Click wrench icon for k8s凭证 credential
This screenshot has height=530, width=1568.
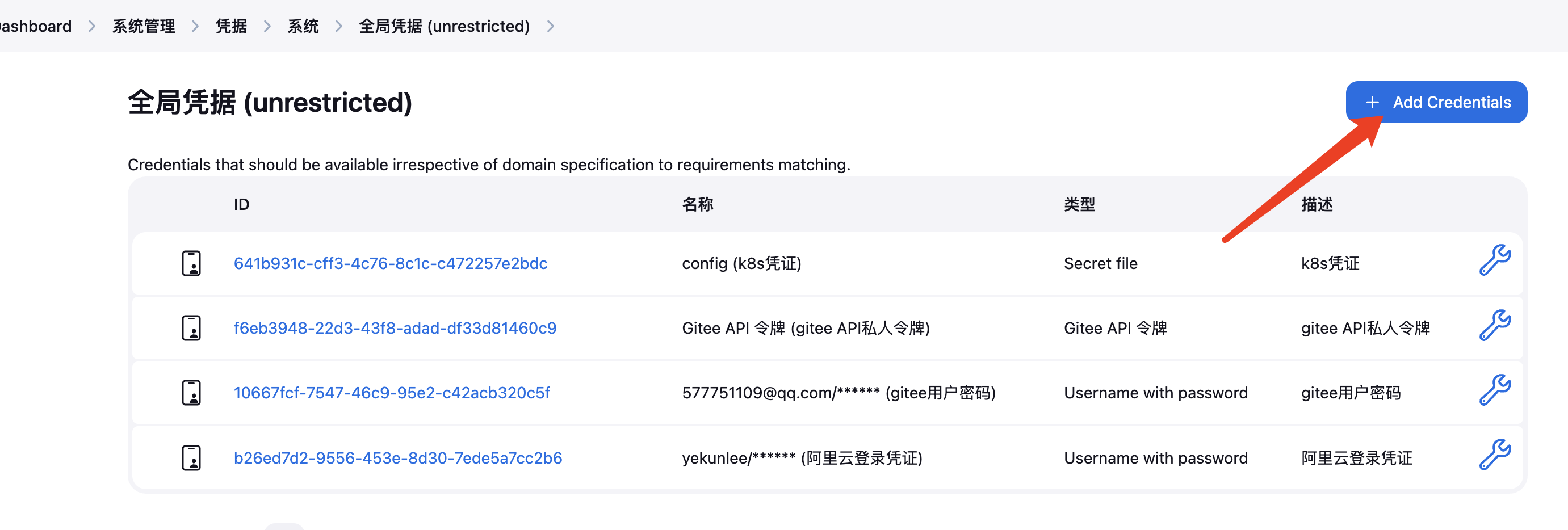coord(1494,260)
